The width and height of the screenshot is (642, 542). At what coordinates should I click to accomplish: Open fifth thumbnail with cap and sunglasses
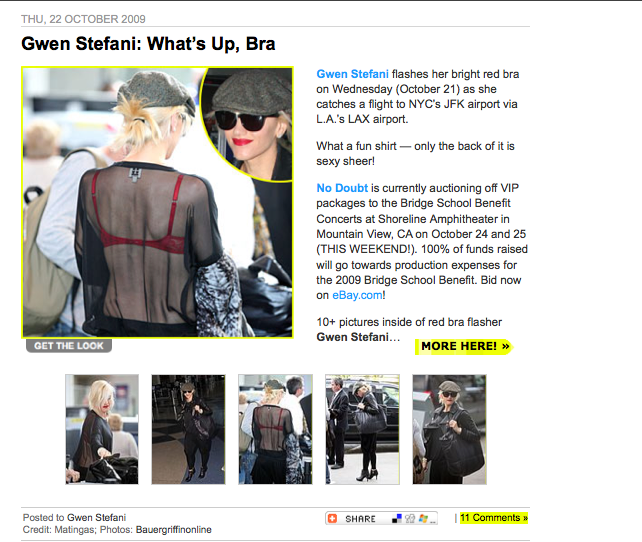[x=450, y=429]
